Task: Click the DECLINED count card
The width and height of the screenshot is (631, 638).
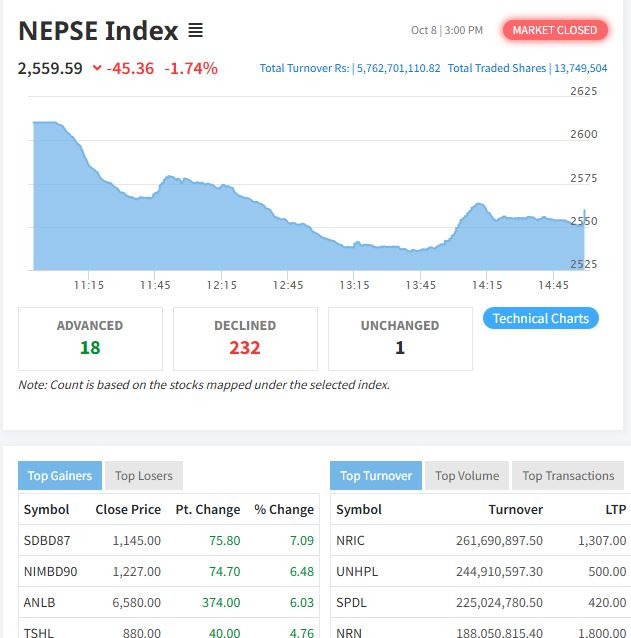Action: click(245, 338)
